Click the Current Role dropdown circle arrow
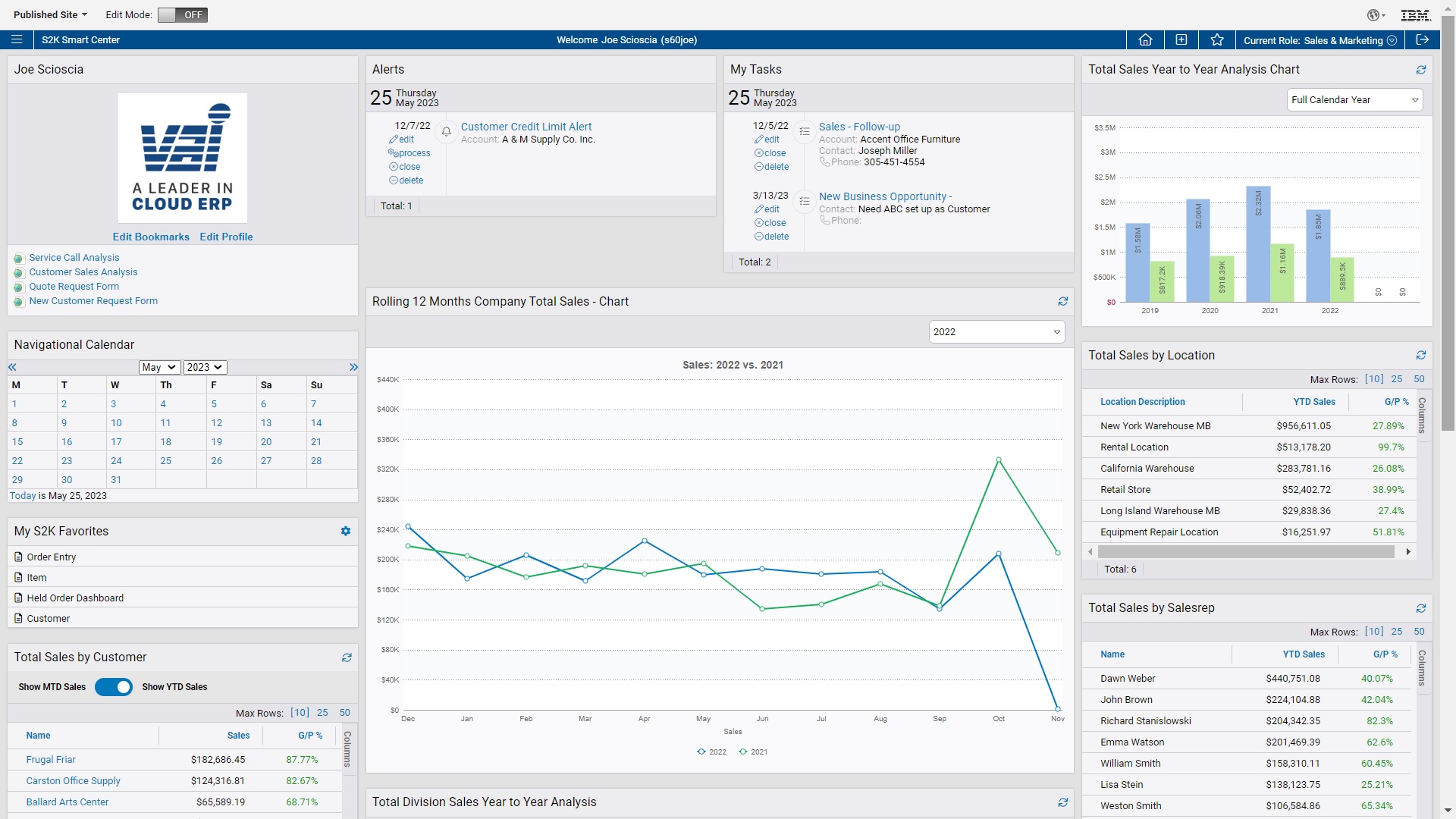The height and width of the screenshot is (819, 1456). point(1392,40)
